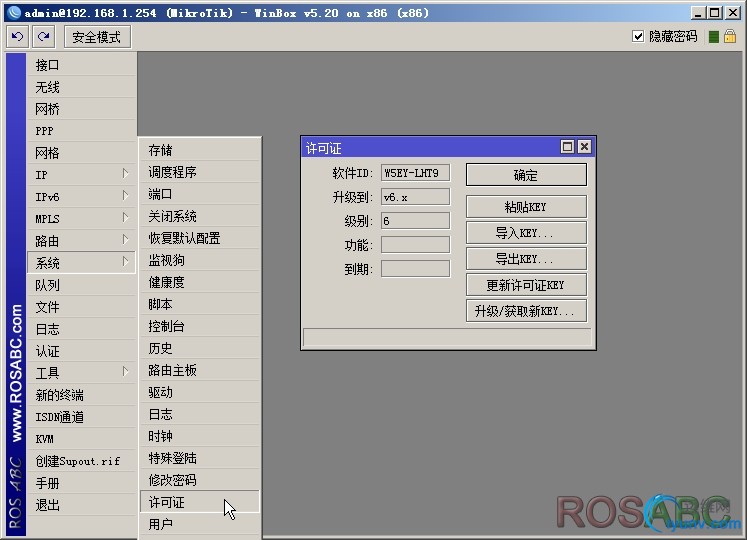747x540 pixels.
Task: Click 确定 OK button in license dialog
Action: [526, 175]
